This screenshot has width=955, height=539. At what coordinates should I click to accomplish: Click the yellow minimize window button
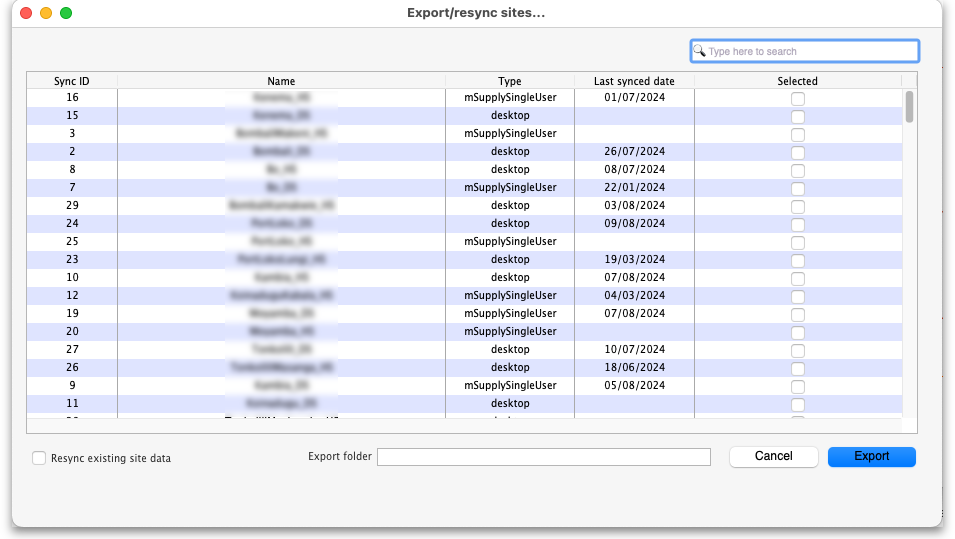[46, 13]
